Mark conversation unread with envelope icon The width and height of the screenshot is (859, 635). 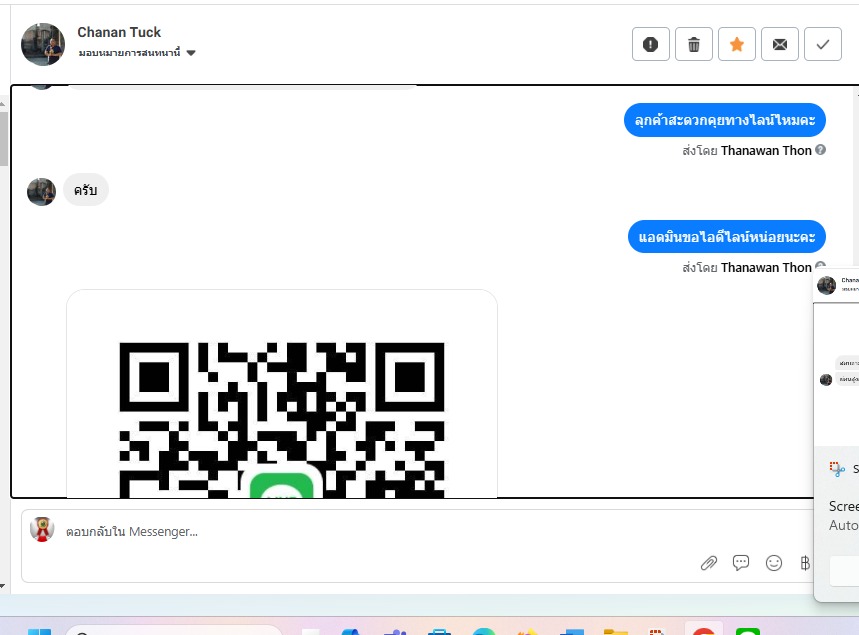pos(780,44)
